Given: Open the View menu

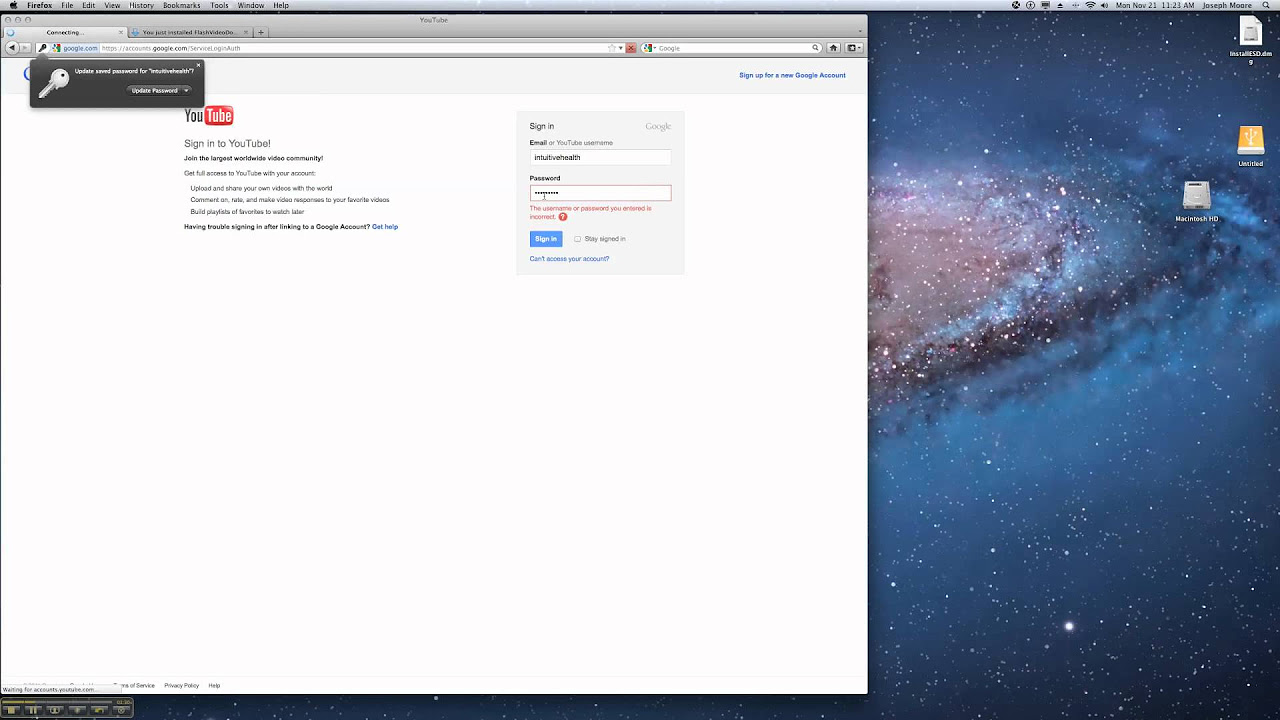Looking at the screenshot, I should point(112,5).
